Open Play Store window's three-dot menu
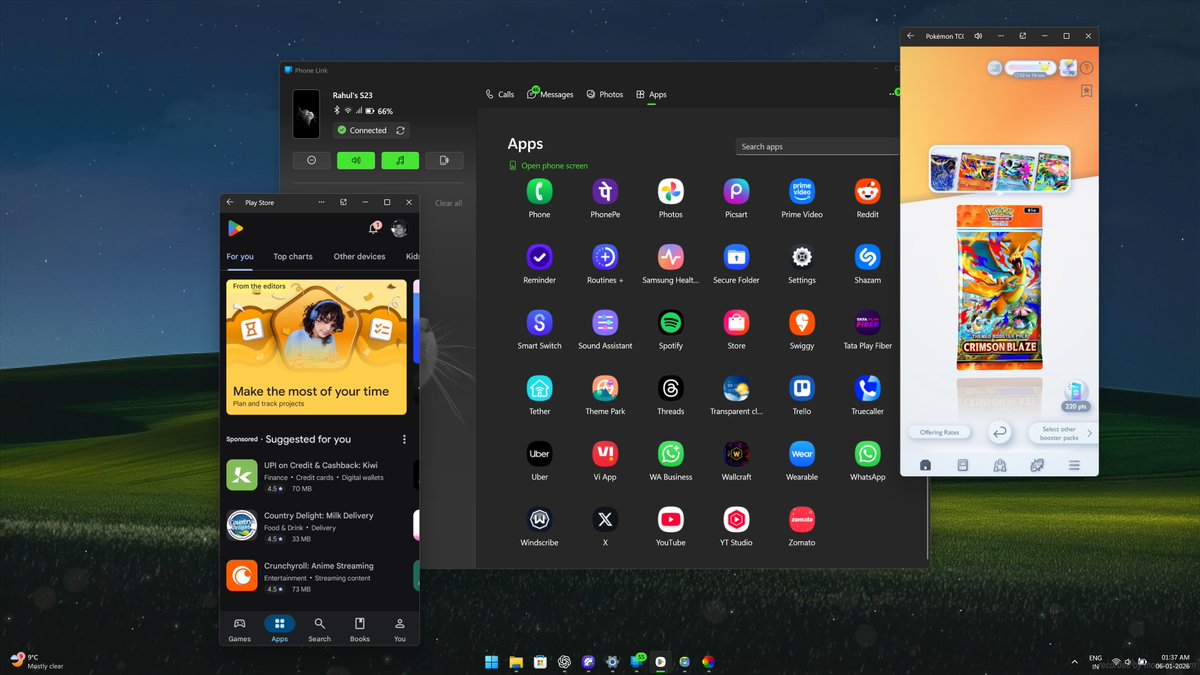The image size is (1200, 675). (x=321, y=202)
